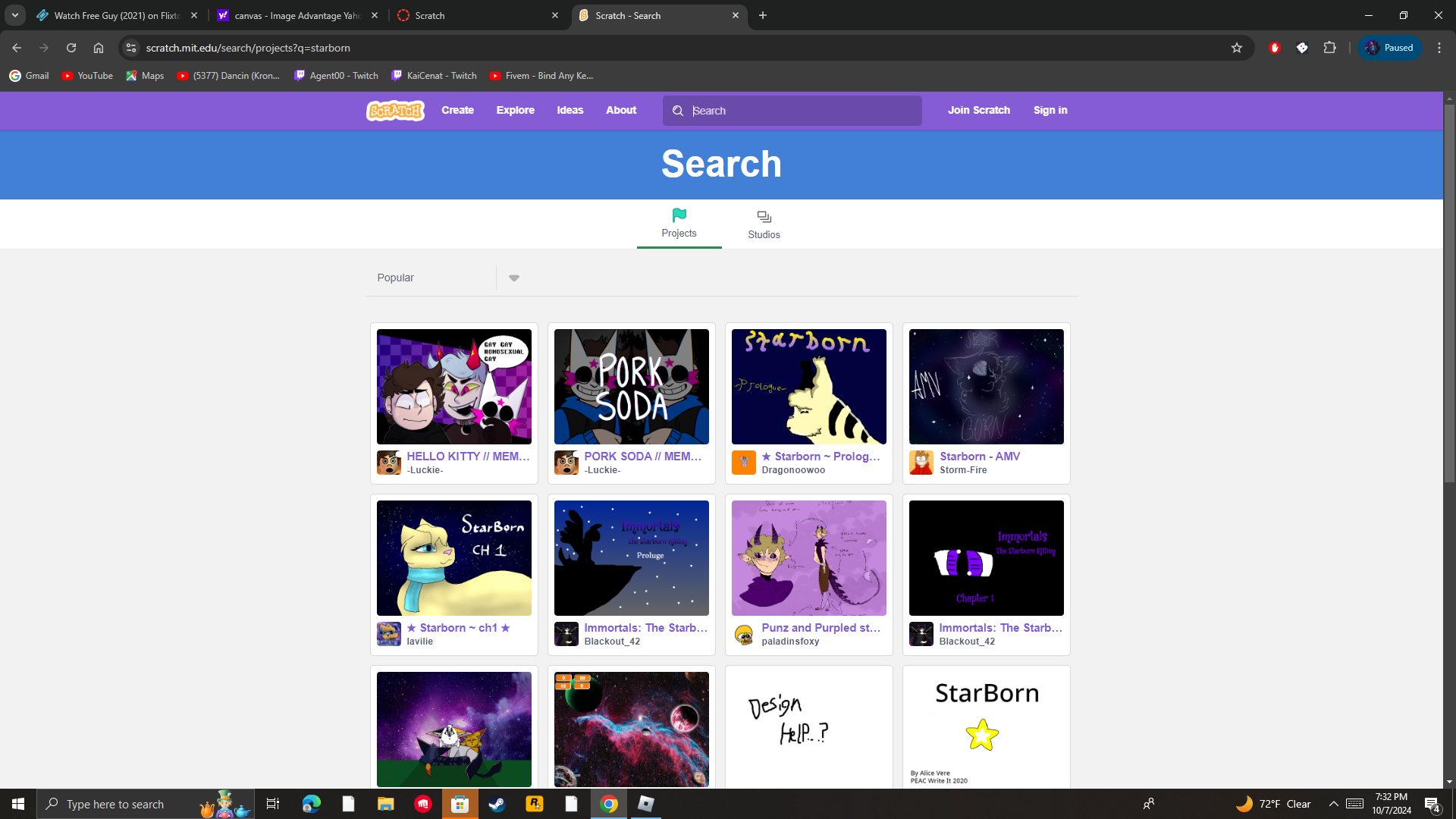Switch to the canvas Yahoo browser tab
The image size is (1456, 819).
(x=297, y=15)
